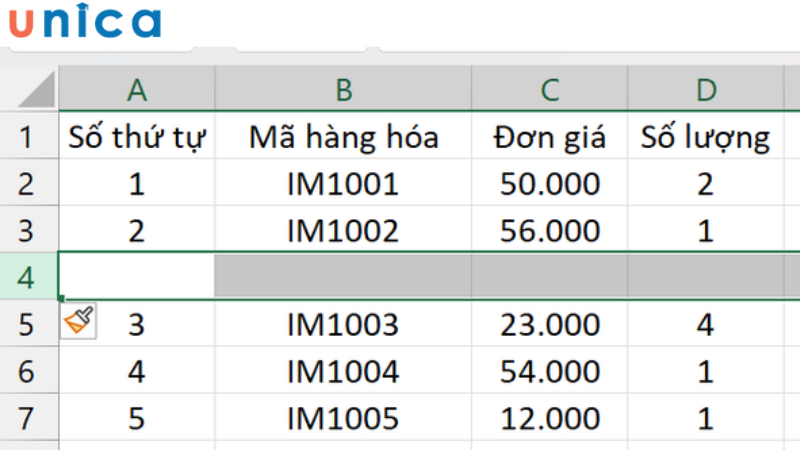Click quantity cell in IM1004 row

click(x=706, y=370)
